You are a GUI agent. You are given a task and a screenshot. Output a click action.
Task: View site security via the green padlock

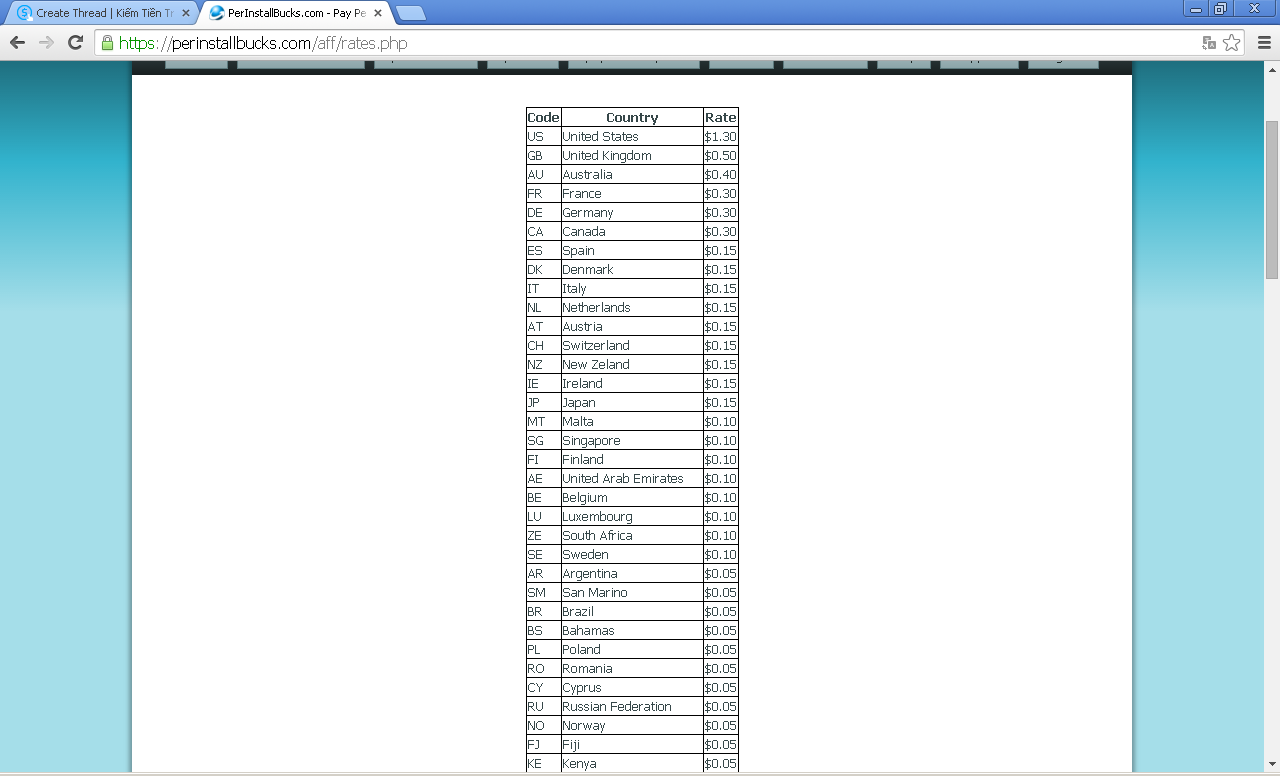tap(107, 43)
